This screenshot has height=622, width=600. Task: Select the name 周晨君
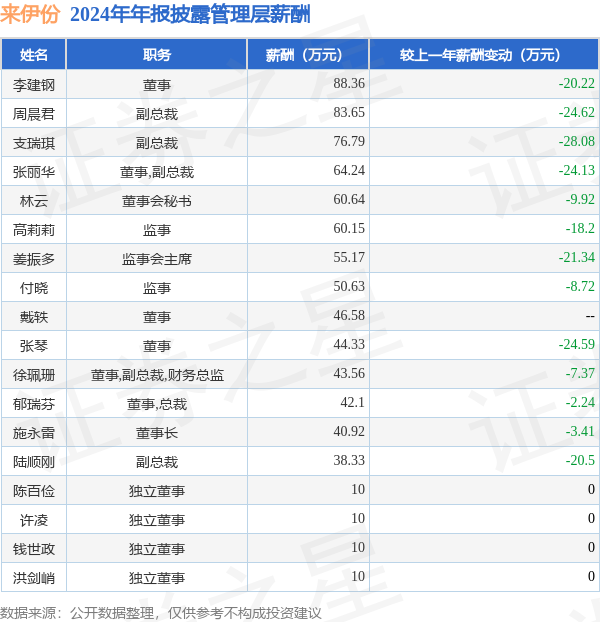(34, 114)
